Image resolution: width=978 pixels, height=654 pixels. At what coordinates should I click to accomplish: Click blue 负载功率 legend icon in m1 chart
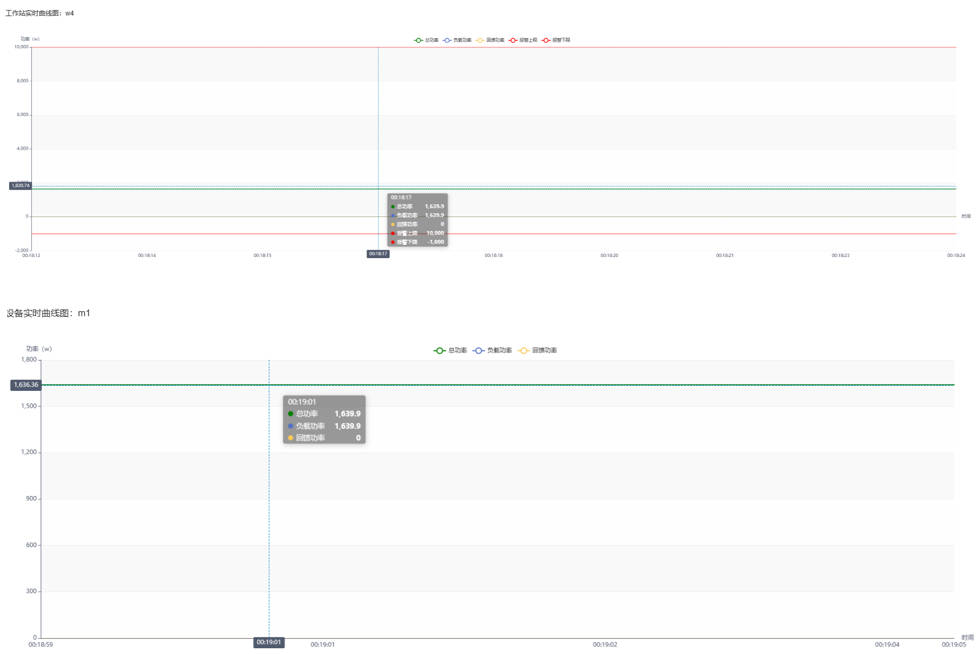(480, 351)
